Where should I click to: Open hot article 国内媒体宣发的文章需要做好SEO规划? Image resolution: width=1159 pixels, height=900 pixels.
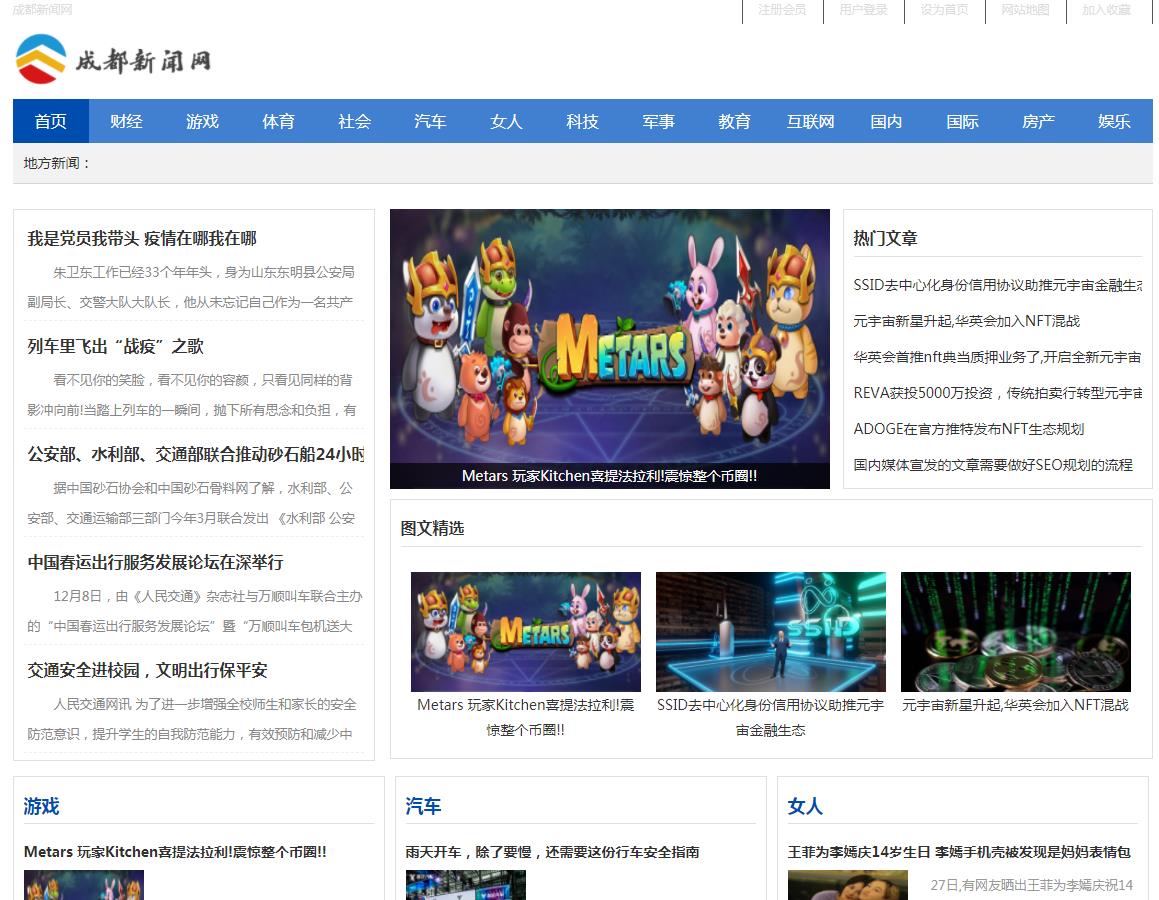coord(993,465)
